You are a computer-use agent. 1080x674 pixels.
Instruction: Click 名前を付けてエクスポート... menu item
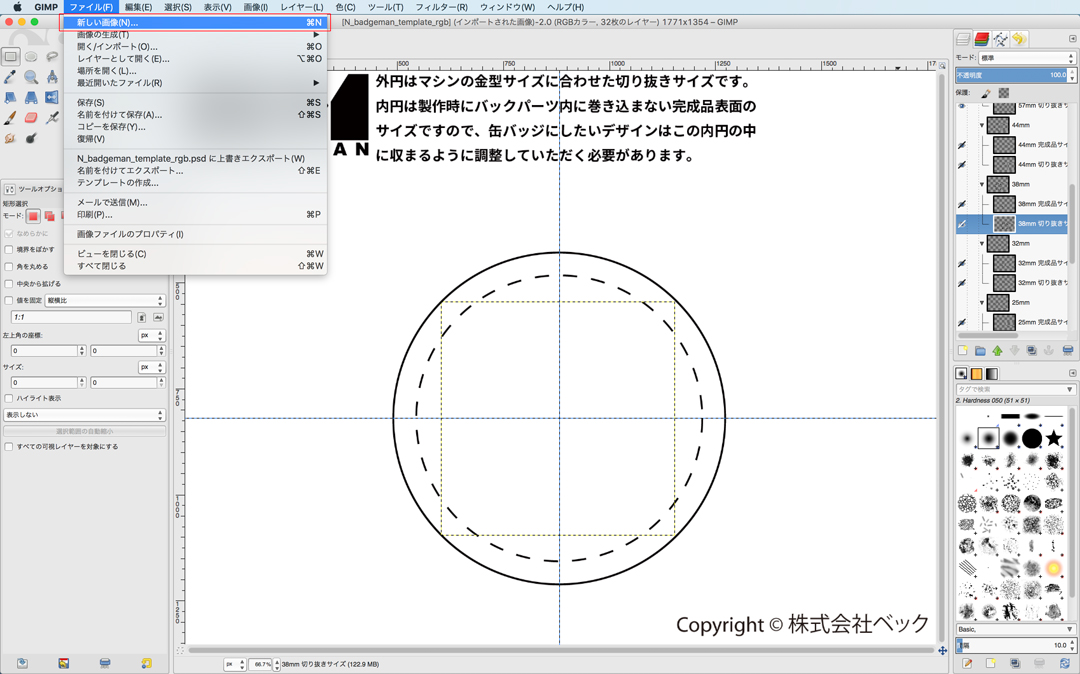click(130, 170)
